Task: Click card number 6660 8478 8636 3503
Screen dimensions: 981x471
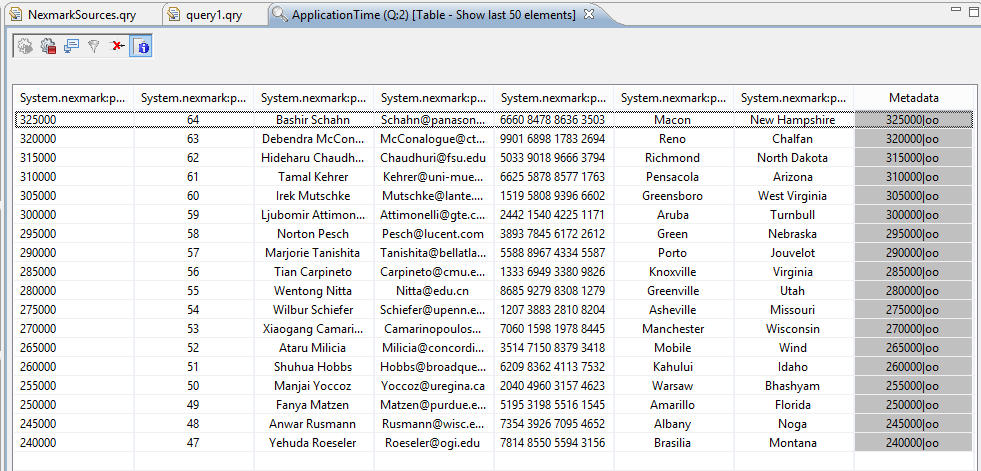Action: tap(552, 120)
